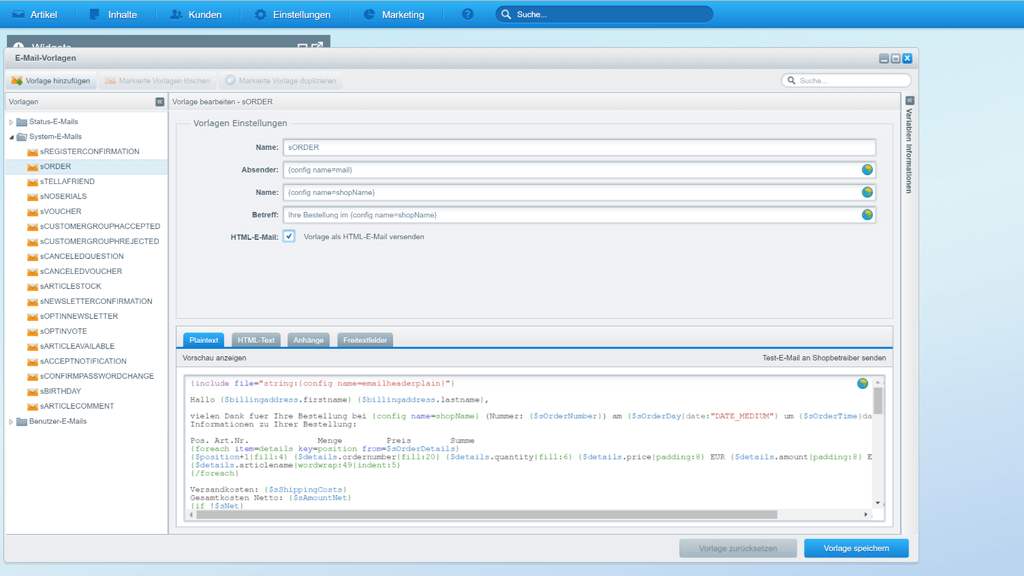The width and height of the screenshot is (1024, 576).
Task: Click Markierte Vorlagen löschen
Action: (157, 80)
